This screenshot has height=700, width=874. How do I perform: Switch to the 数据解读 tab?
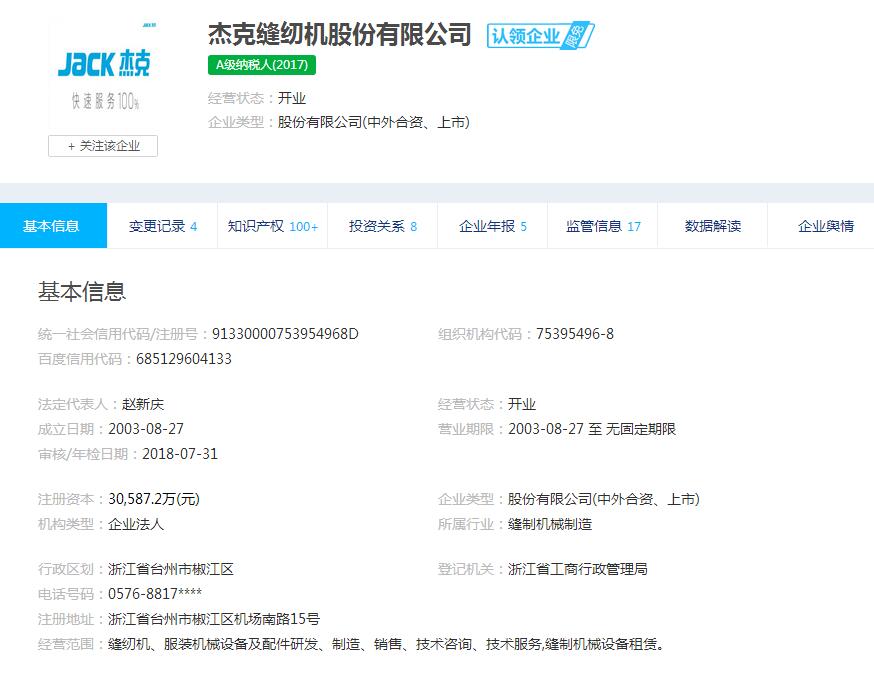click(x=713, y=226)
